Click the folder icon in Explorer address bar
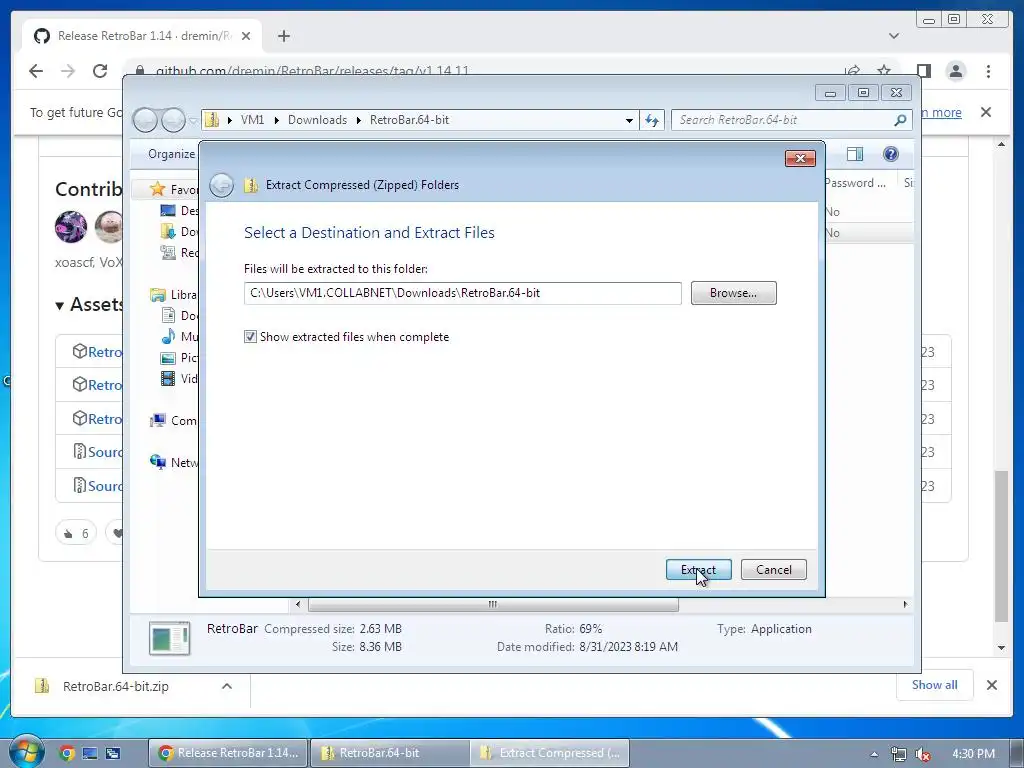 coord(212,120)
